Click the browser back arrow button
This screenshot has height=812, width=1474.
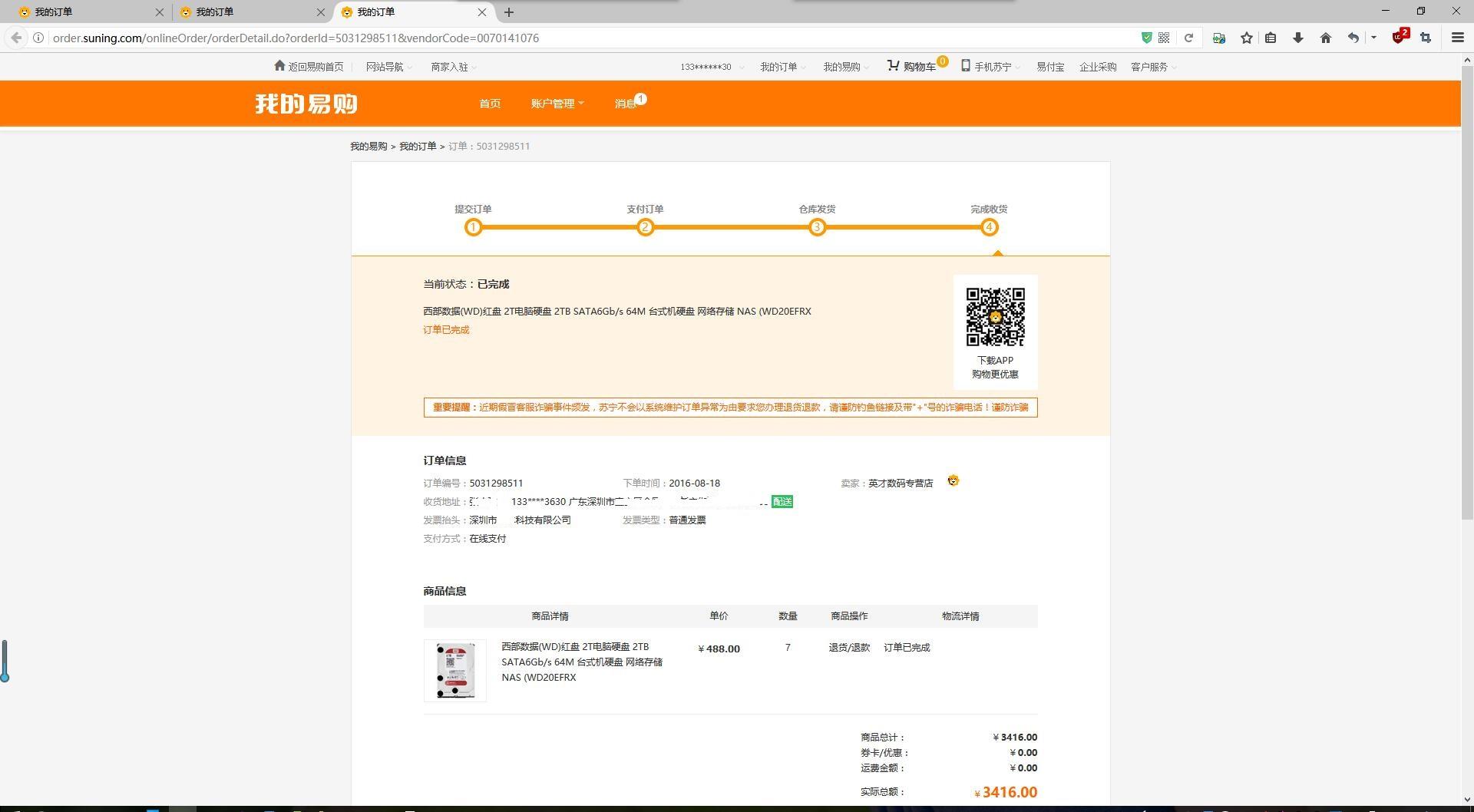pos(16,38)
